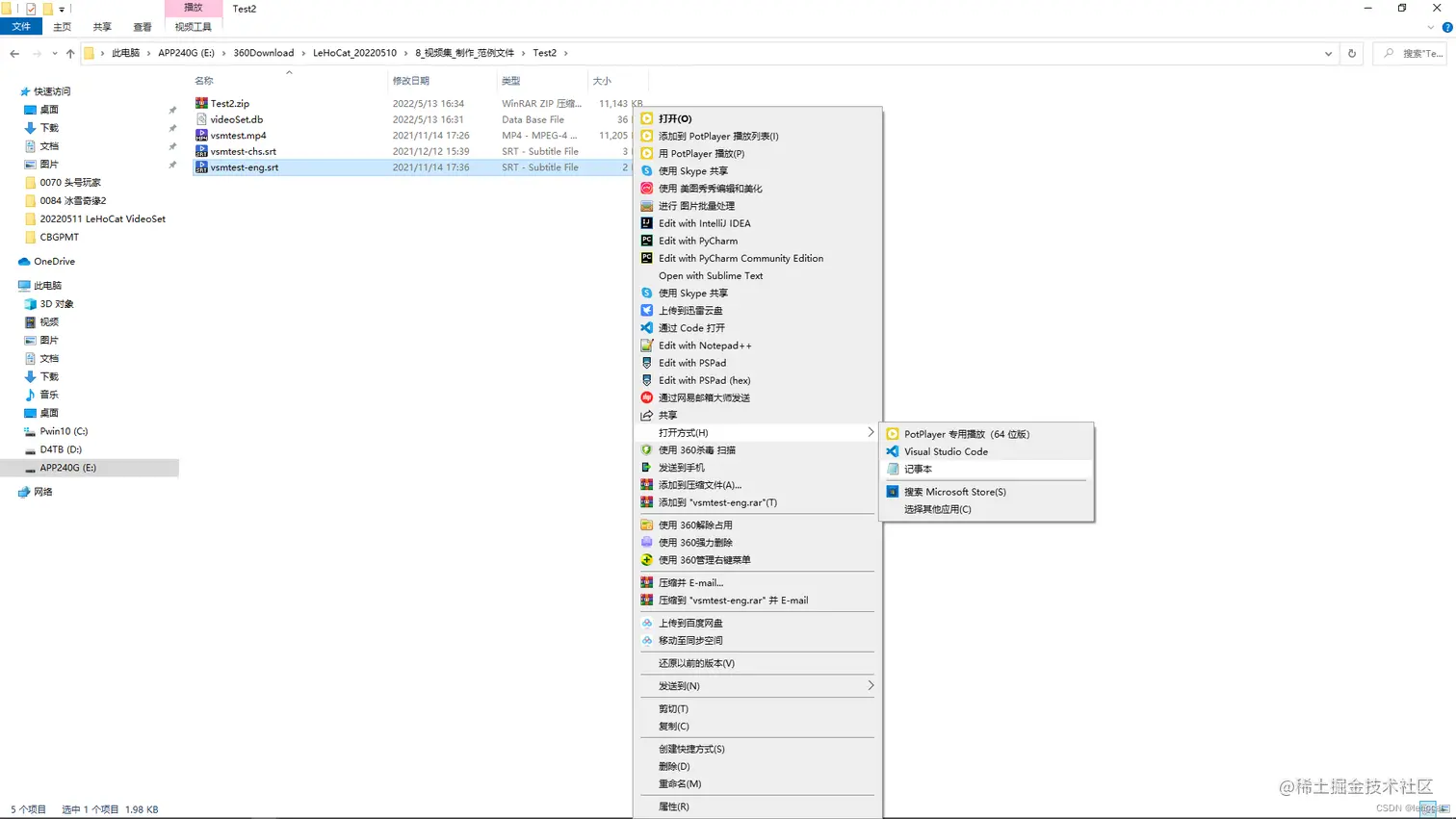Click 360Download in the address path
This screenshot has width=1456, height=819.
[x=264, y=53]
